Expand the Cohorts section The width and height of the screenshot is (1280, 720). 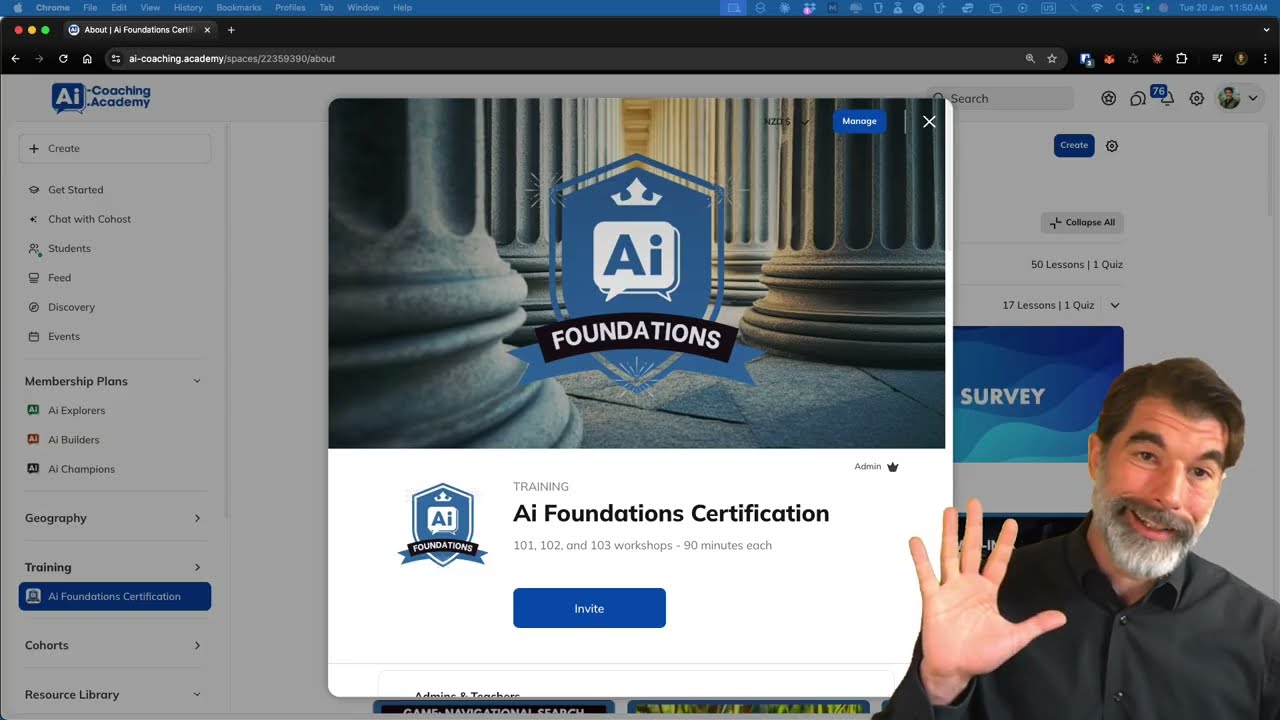pos(196,645)
